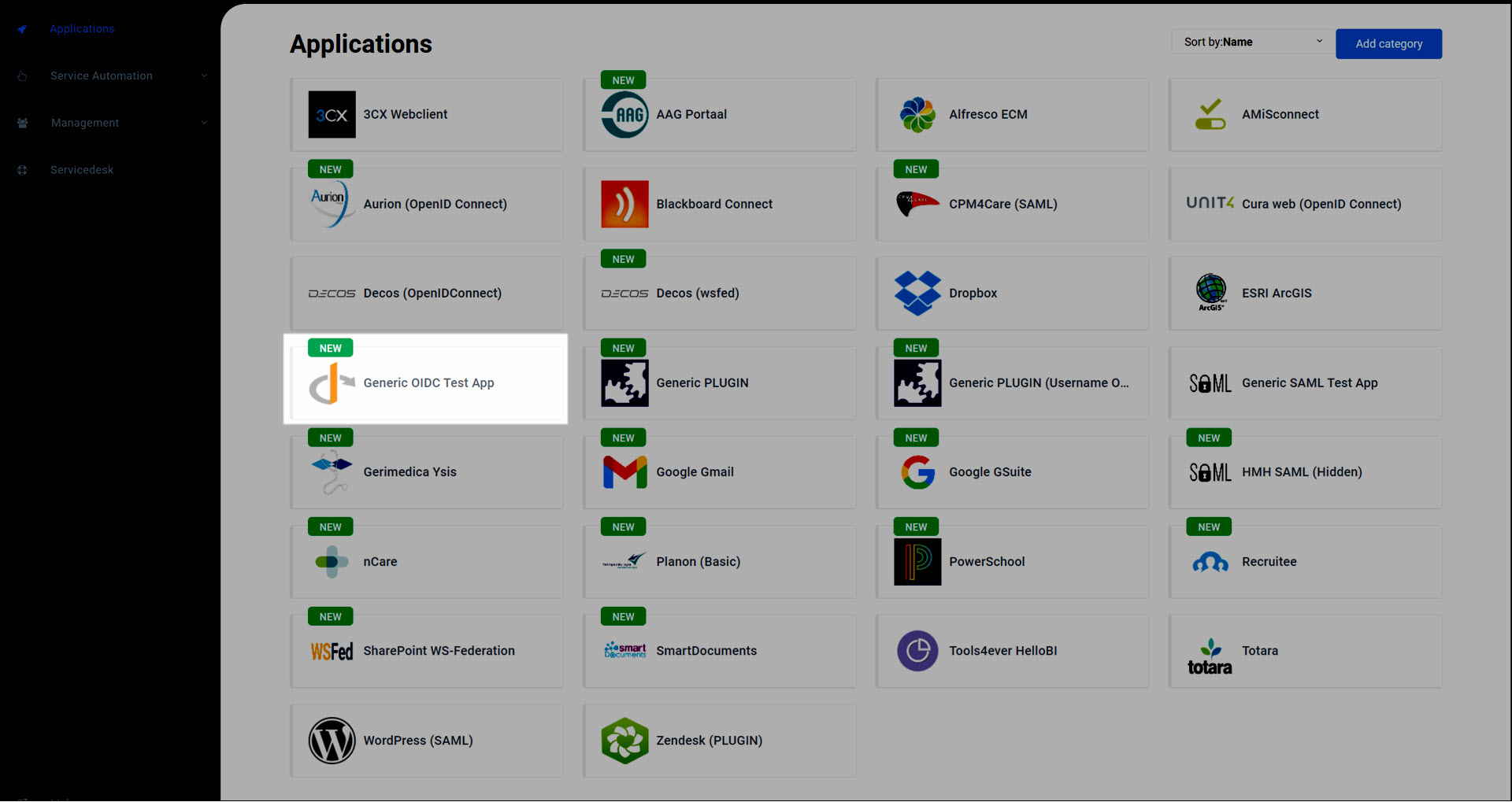The image size is (1512, 802).
Task: Click the UNIT4 Cura web logo
Action: click(1210, 203)
